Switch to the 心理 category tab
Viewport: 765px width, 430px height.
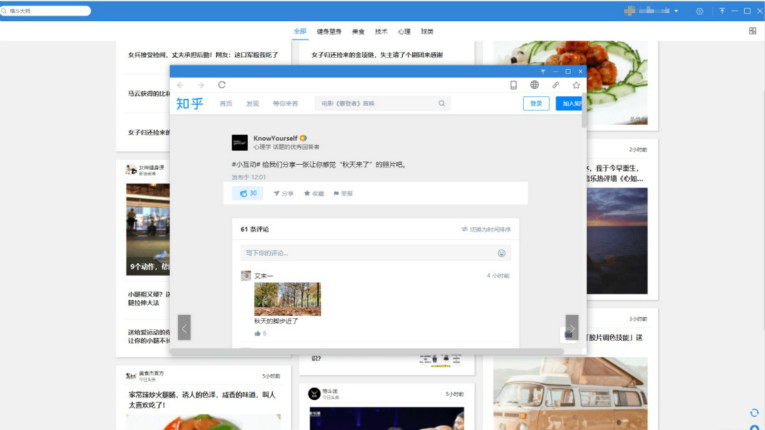coord(404,31)
